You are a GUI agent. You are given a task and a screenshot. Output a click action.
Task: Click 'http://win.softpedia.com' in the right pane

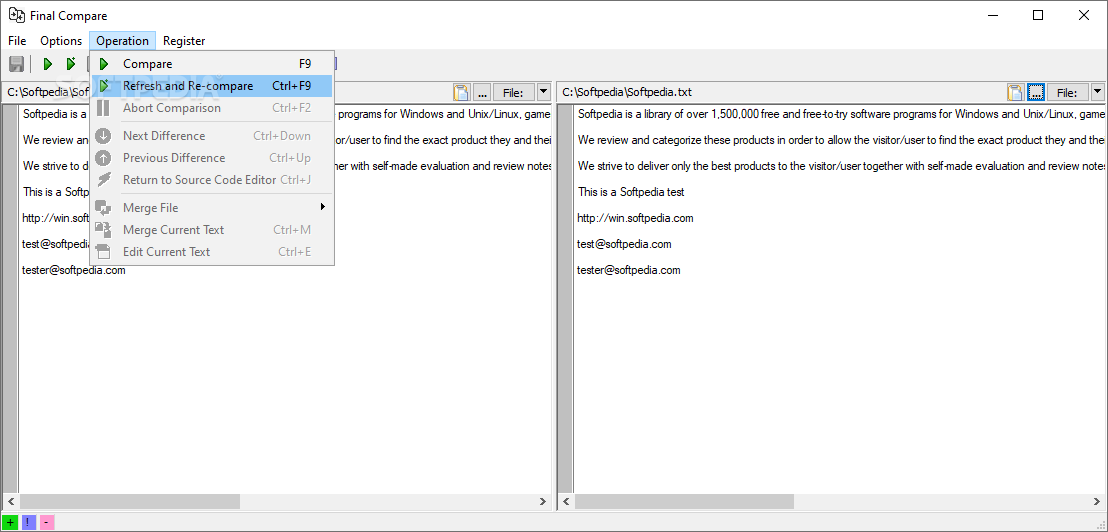[x=635, y=218]
